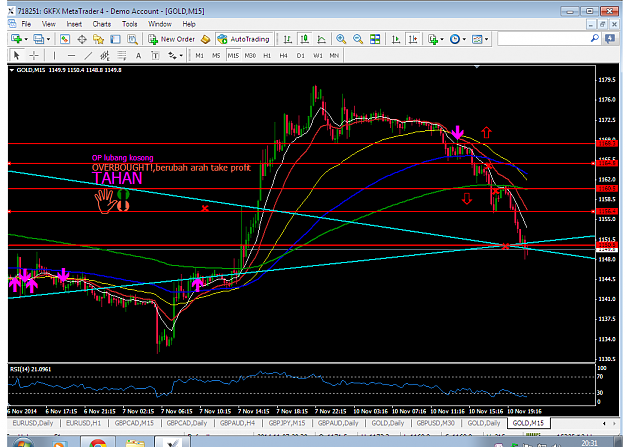Activate the standard cursor arrow
Viewport: 625px width, 447px height.
16,55
